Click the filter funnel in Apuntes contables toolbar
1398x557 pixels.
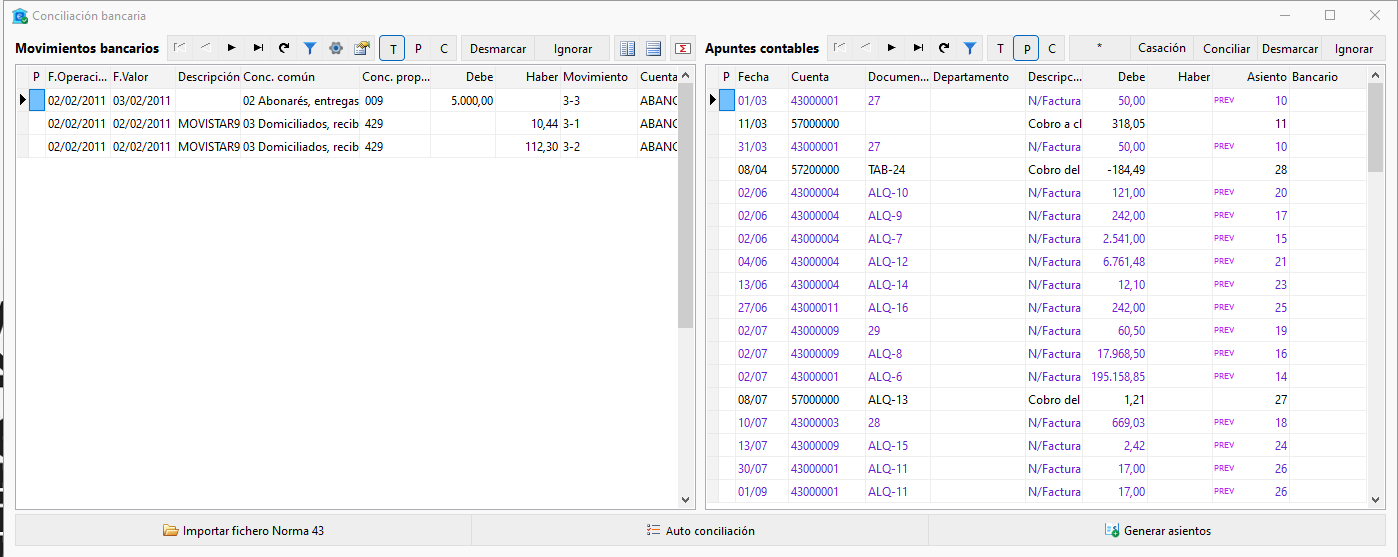pos(970,48)
